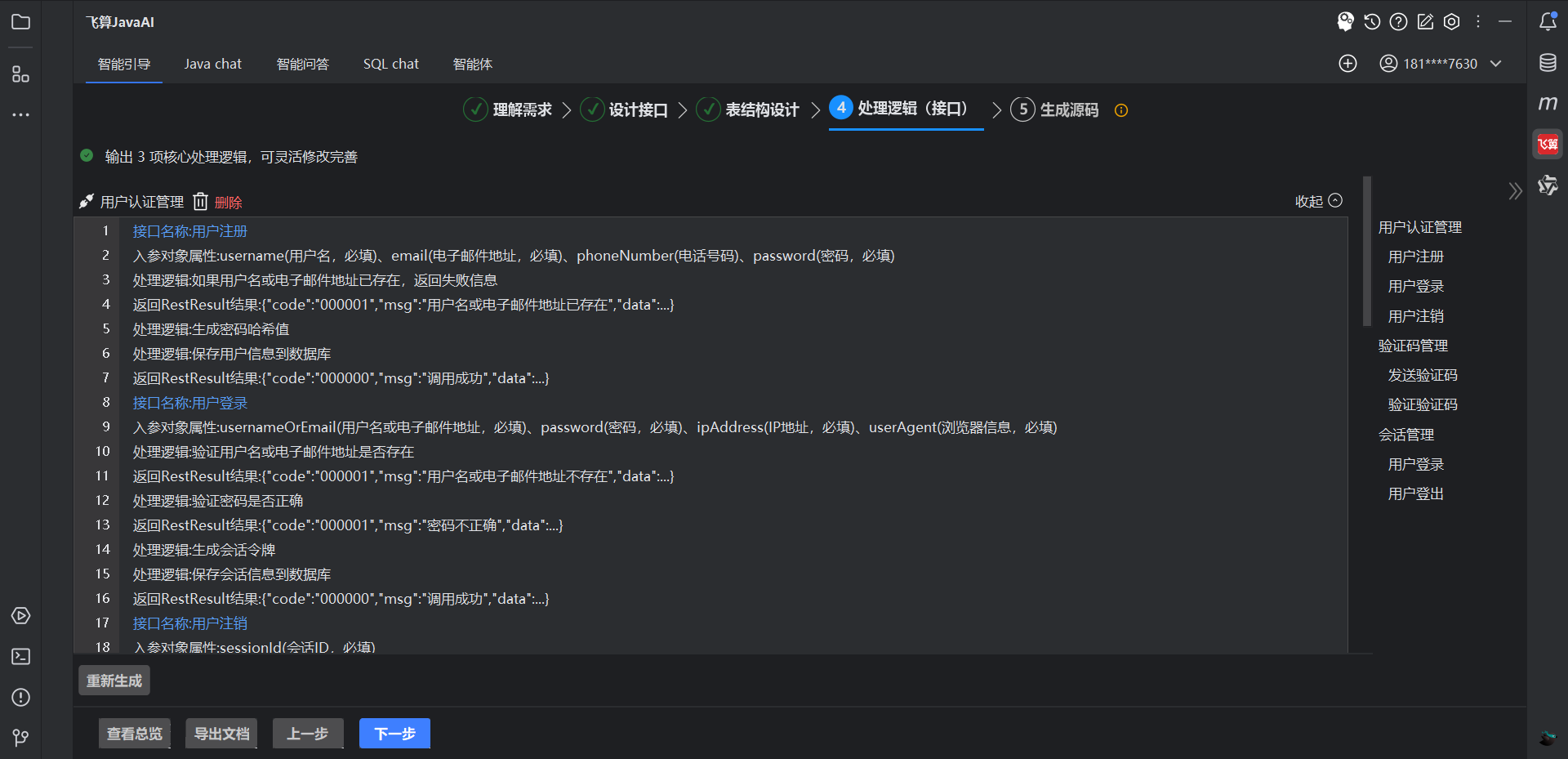Screen dimensions: 1568x759
Task: Select the red 飞算 JavaAI sidebar icon
Action: (1548, 145)
